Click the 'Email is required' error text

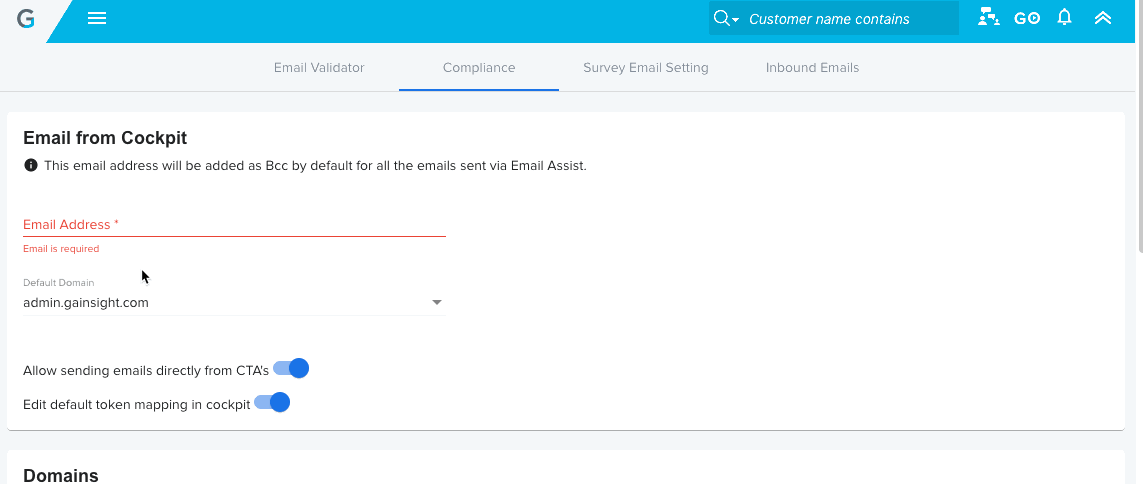(x=61, y=249)
